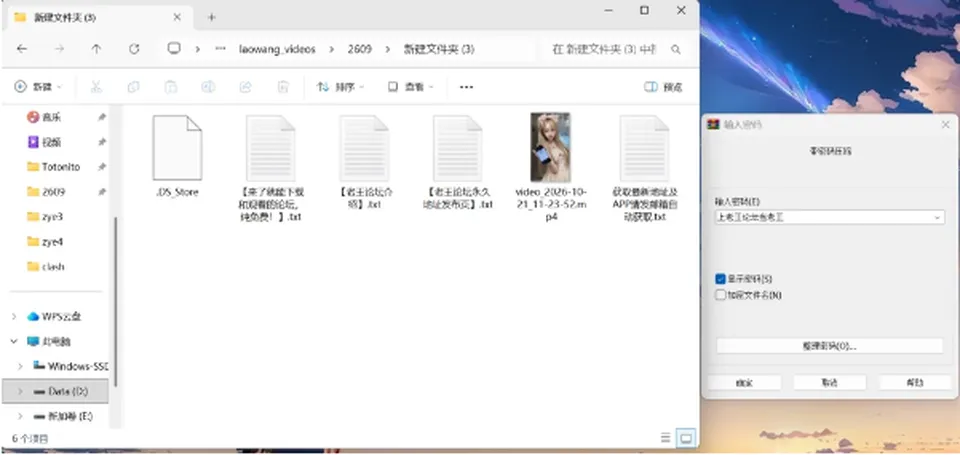Select the 【来了就能下载和观看的论坛，纯免费！】.txt file
This screenshot has width=960, height=455.
(271, 168)
